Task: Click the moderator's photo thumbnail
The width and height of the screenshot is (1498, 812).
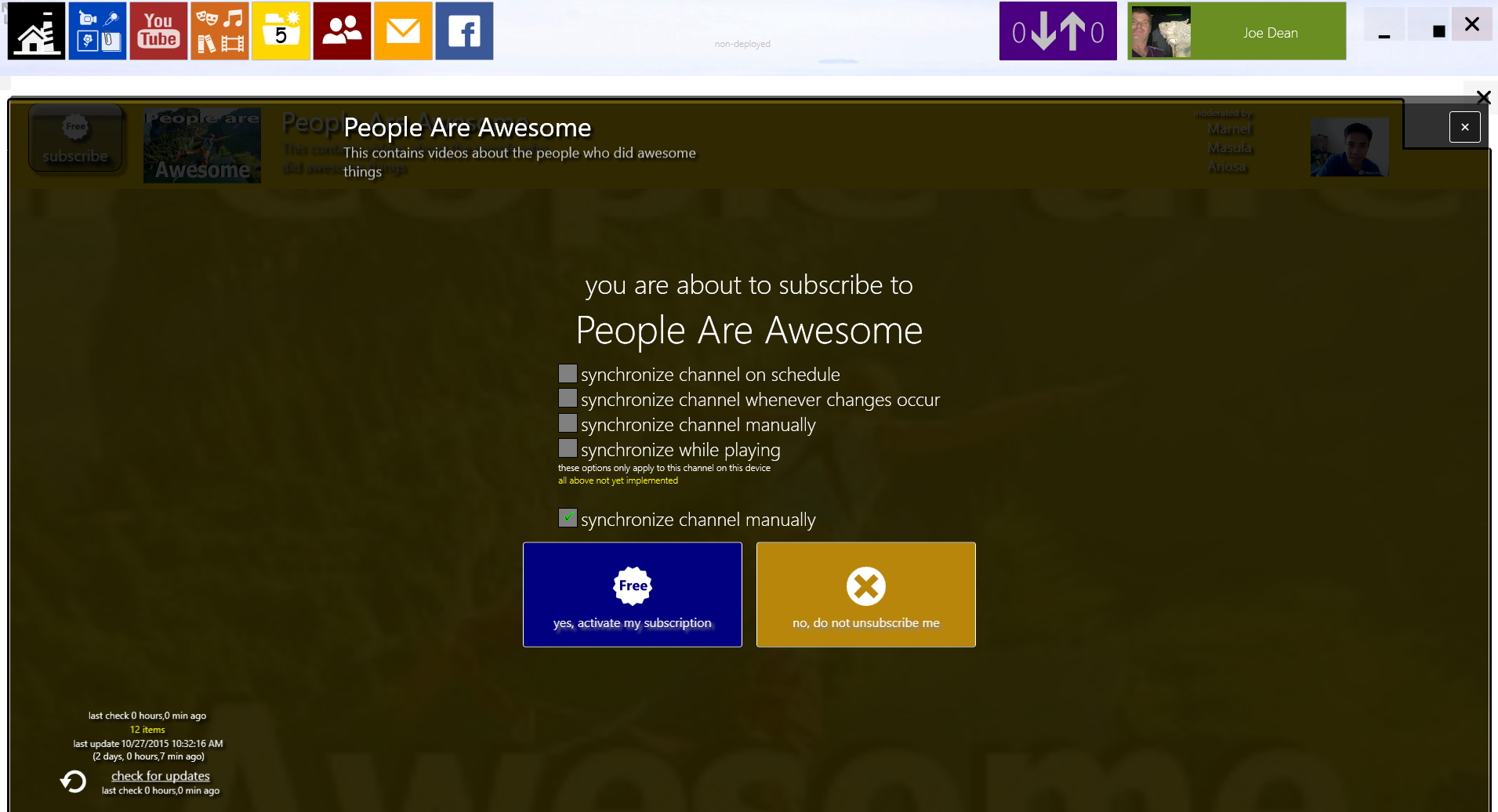Action: [x=1349, y=147]
